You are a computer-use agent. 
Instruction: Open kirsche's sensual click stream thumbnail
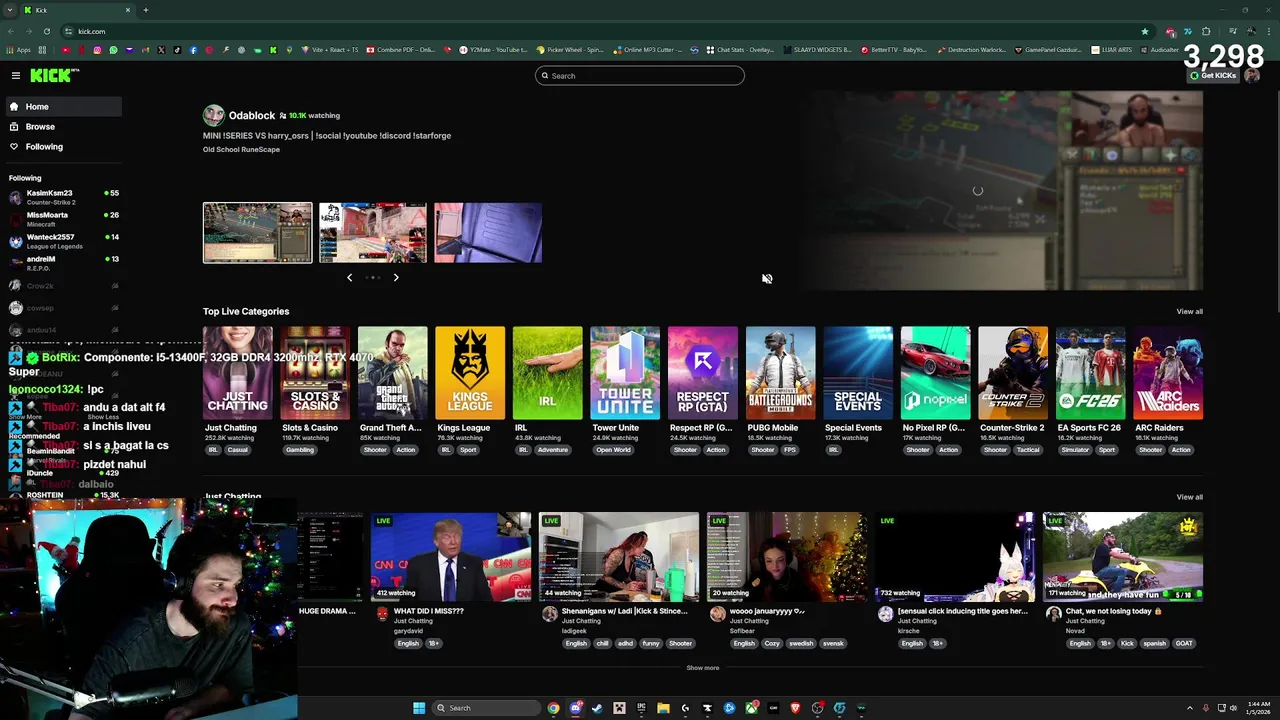(x=955, y=557)
